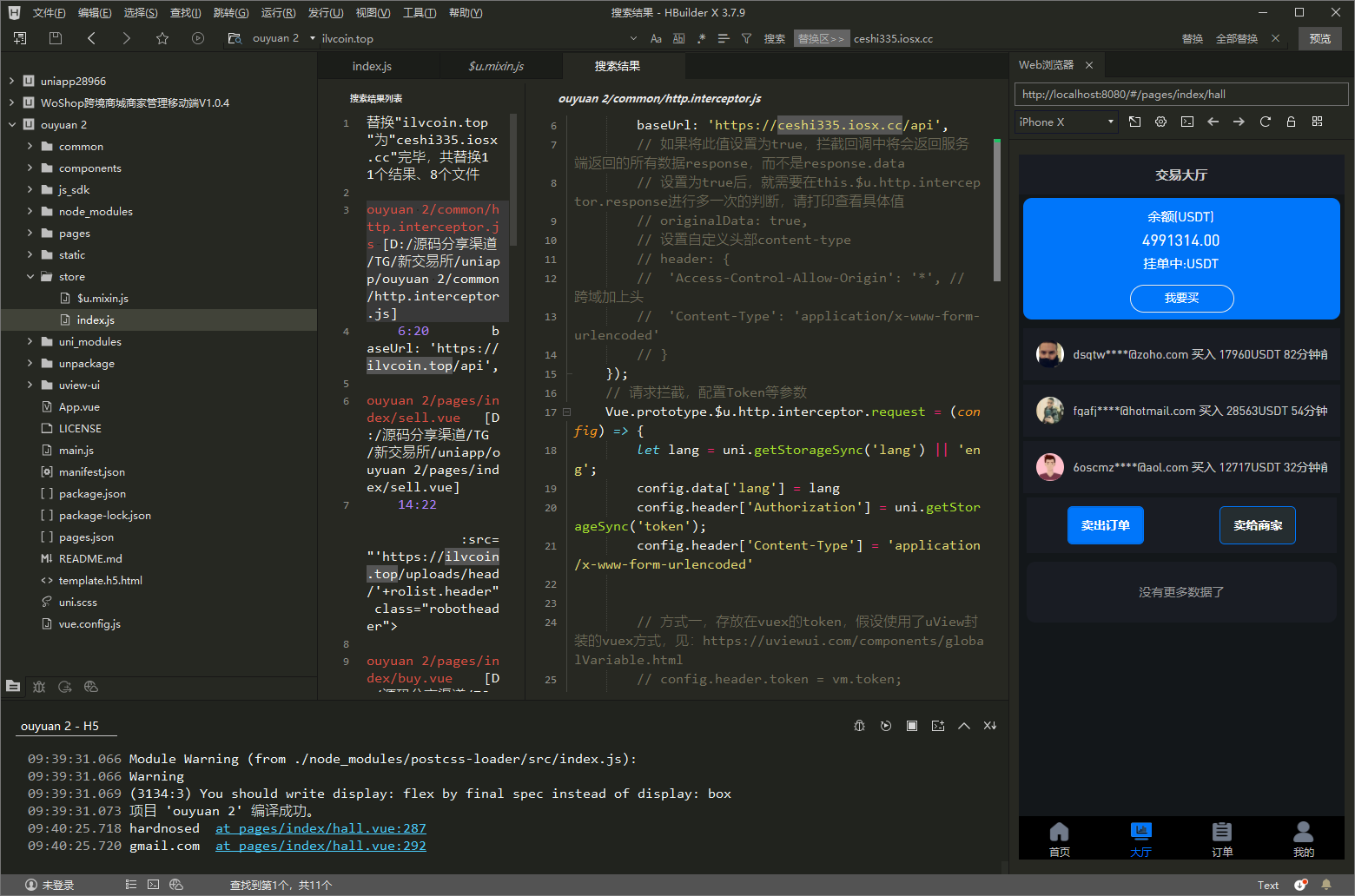The width and height of the screenshot is (1355, 896).
Task: Toggle case-sensitive search (Aa)
Action: pos(656,38)
